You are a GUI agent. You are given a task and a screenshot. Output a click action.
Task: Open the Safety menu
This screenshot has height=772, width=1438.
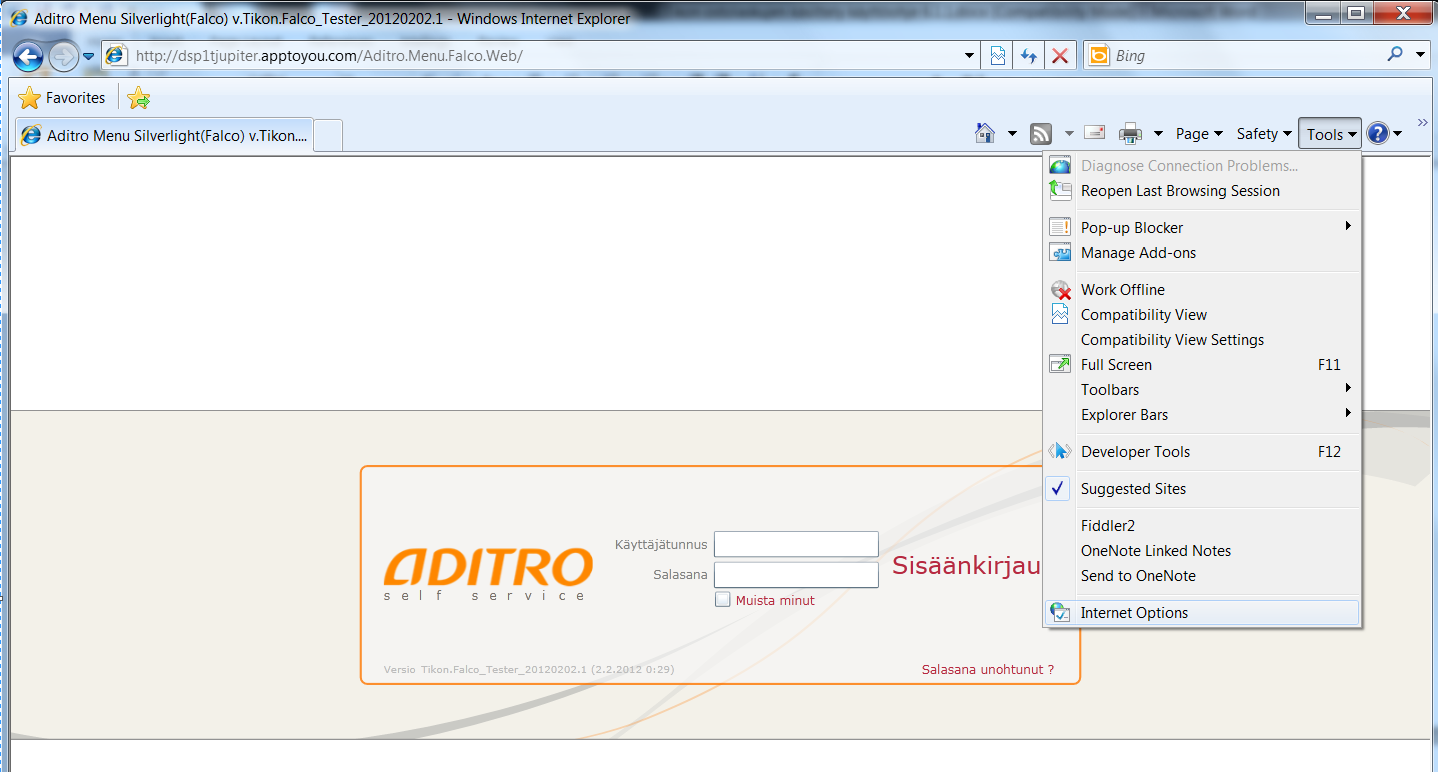(1264, 134)
